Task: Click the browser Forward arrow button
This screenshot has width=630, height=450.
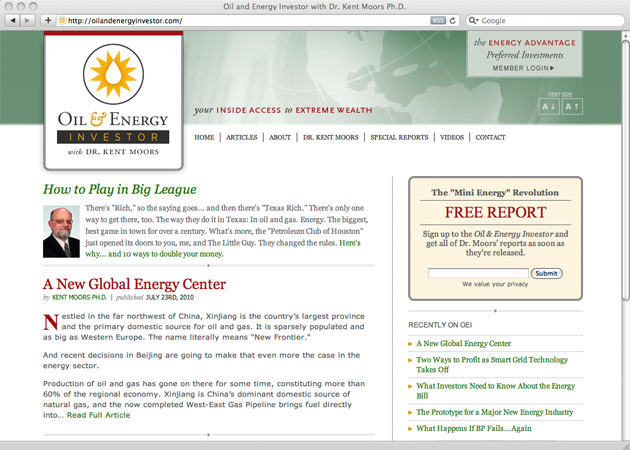Action: click(x=27, y=20)
